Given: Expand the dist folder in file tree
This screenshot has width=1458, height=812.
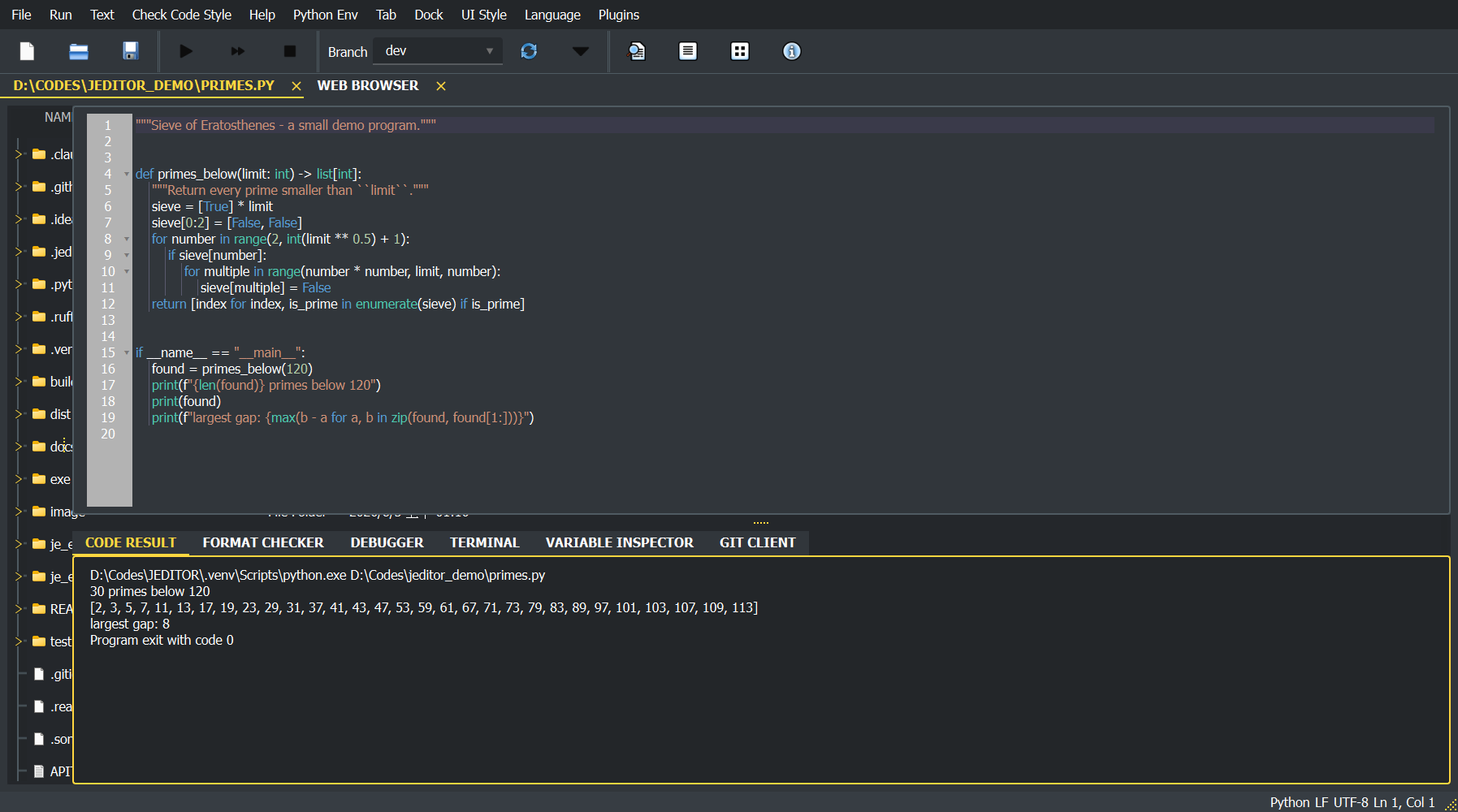Looking at the screenshot, I should [19, 414].
